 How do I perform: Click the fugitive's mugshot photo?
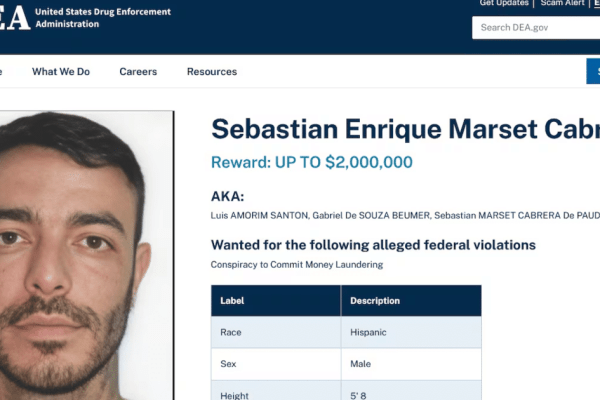85,255
